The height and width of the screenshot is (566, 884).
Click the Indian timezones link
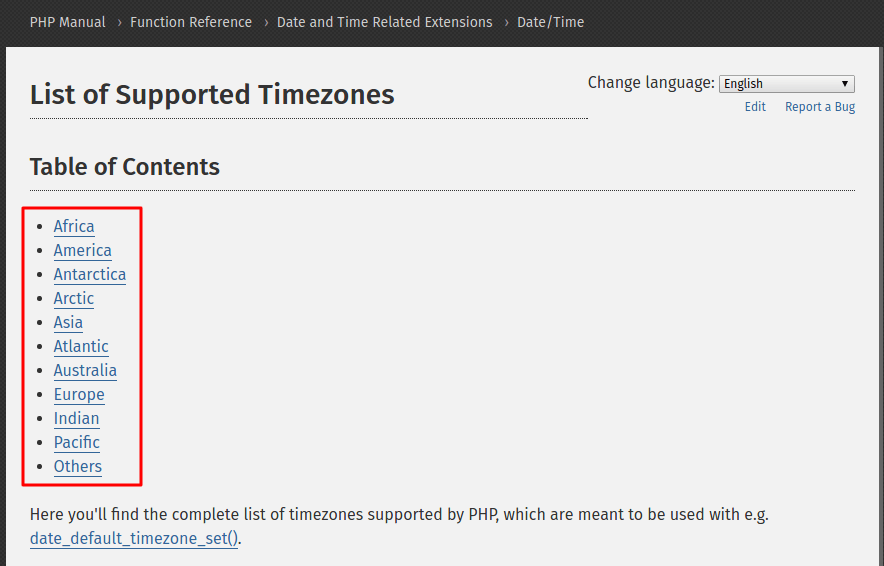pyautogui.click(x=77, y=419)
